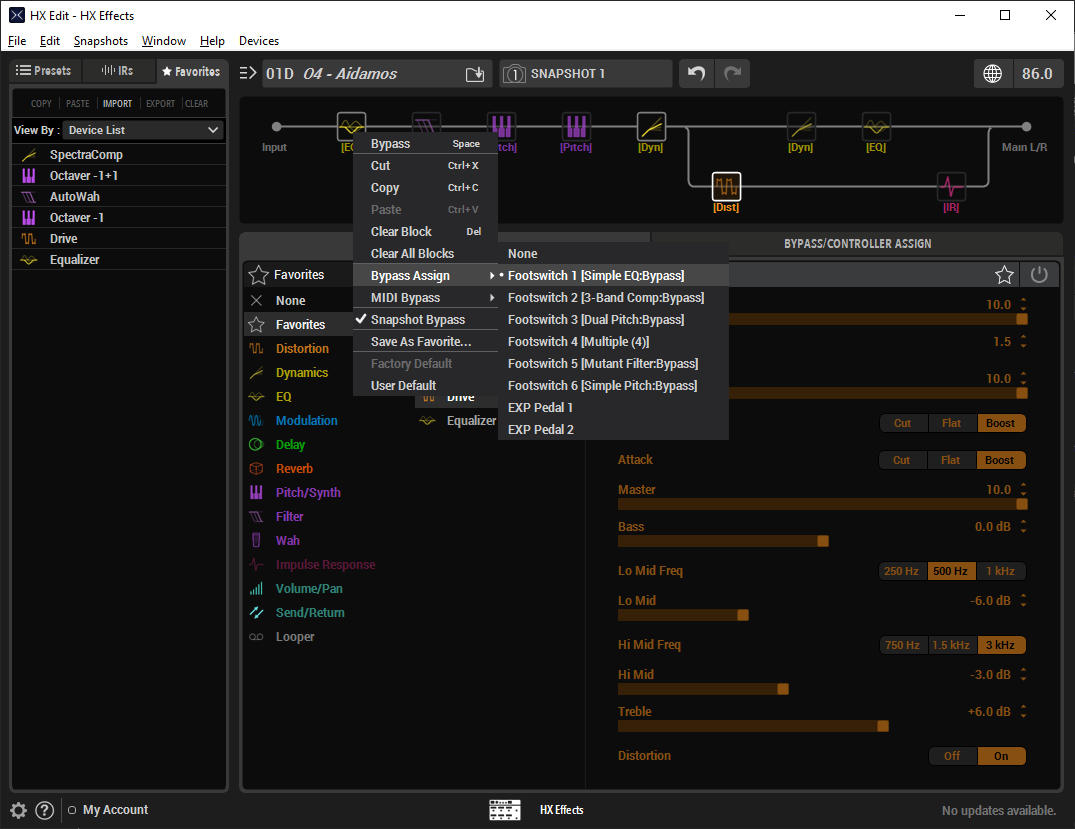Click the HX Effects device icon
This screenshot has width=1075, height=829.
[x=505, y=810]
